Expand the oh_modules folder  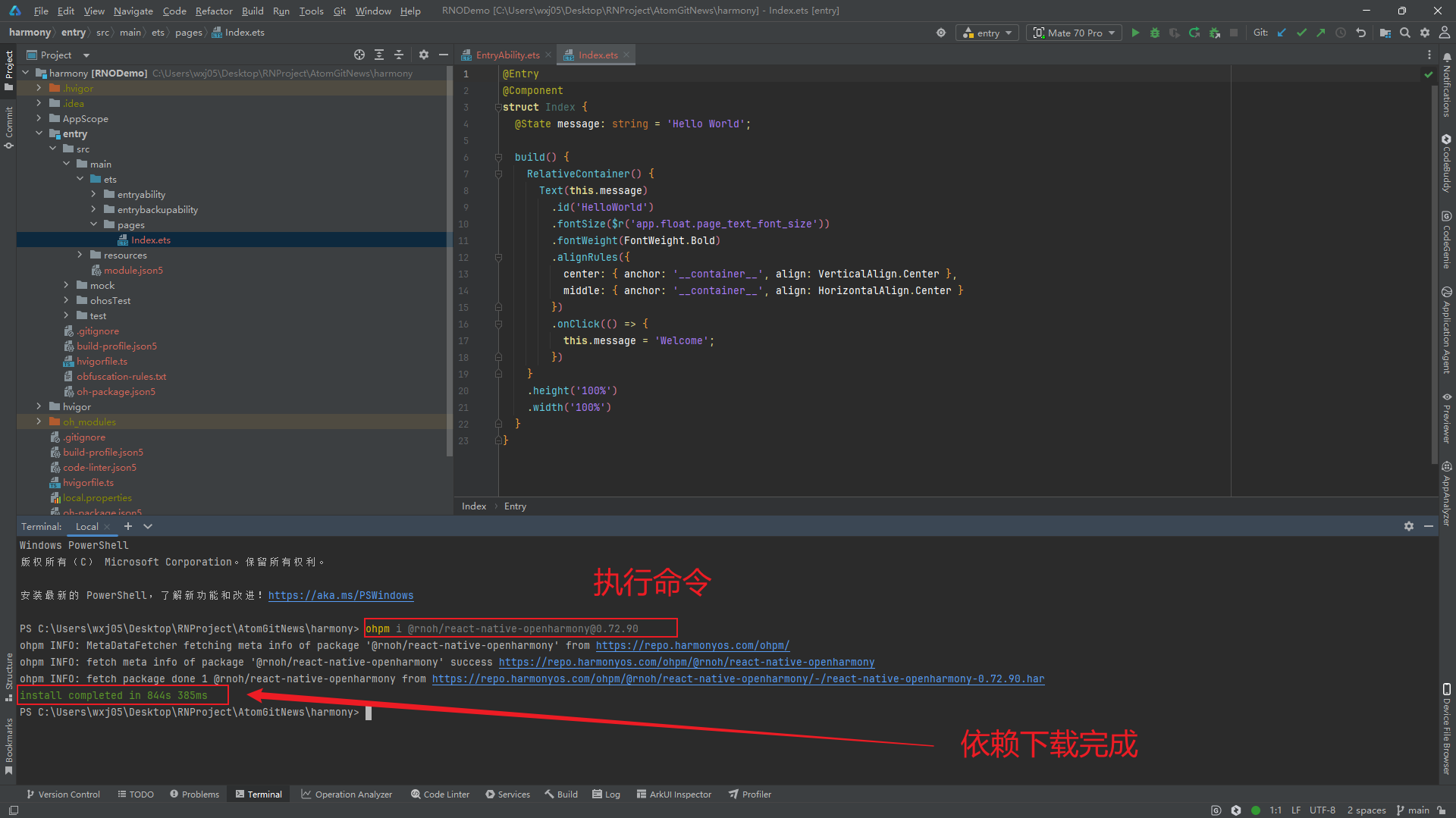[39, 422]
